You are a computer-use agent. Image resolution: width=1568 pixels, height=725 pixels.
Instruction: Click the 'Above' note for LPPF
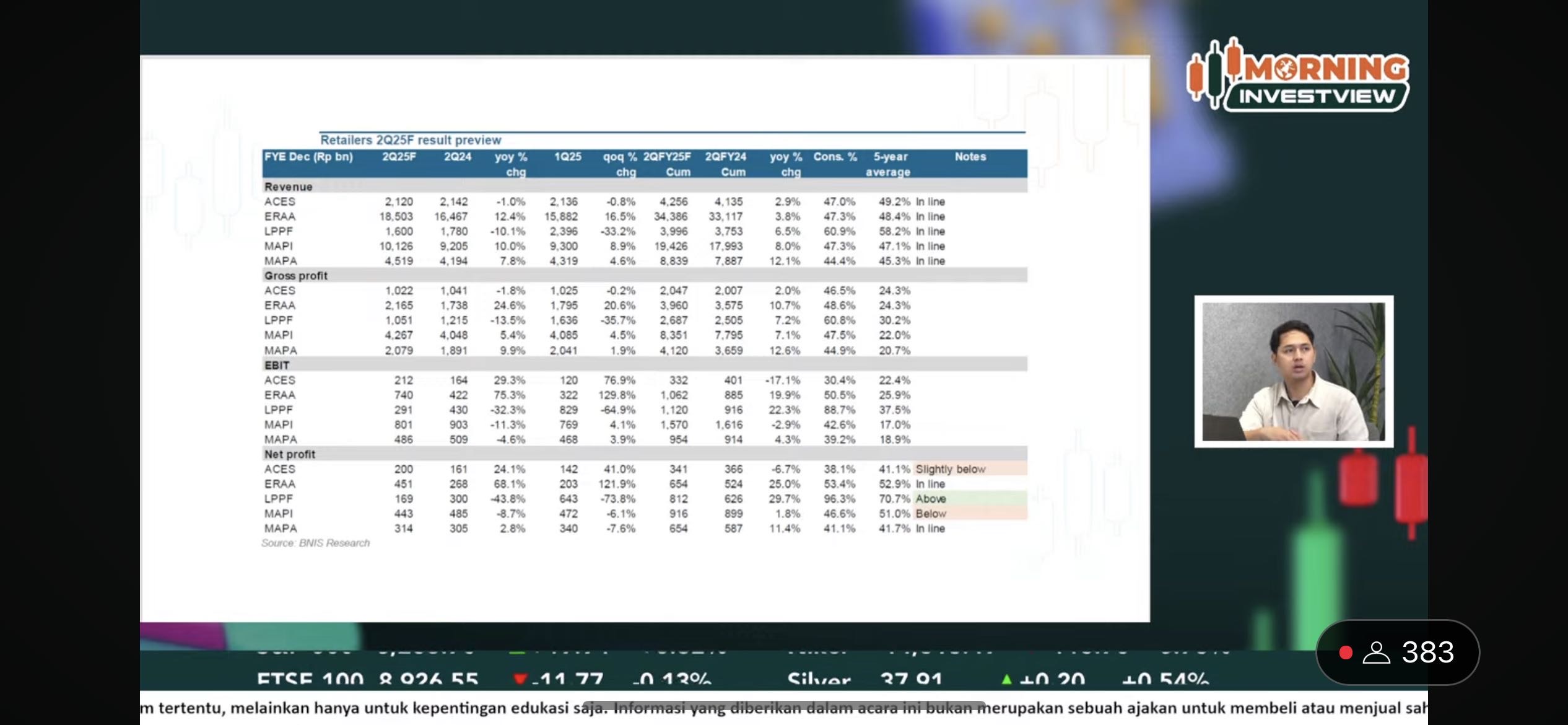pos(931,499)
